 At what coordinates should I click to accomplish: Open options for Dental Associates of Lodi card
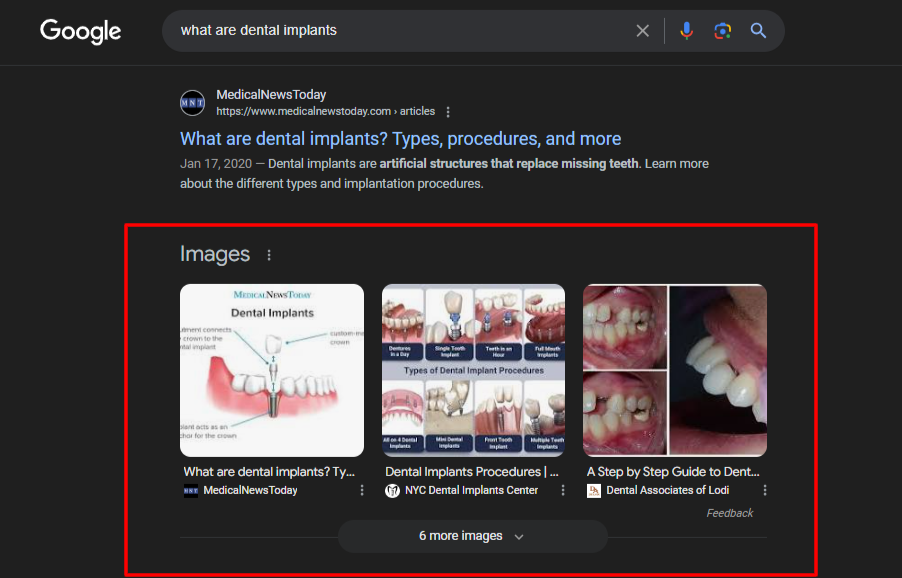tap(765, 490)
